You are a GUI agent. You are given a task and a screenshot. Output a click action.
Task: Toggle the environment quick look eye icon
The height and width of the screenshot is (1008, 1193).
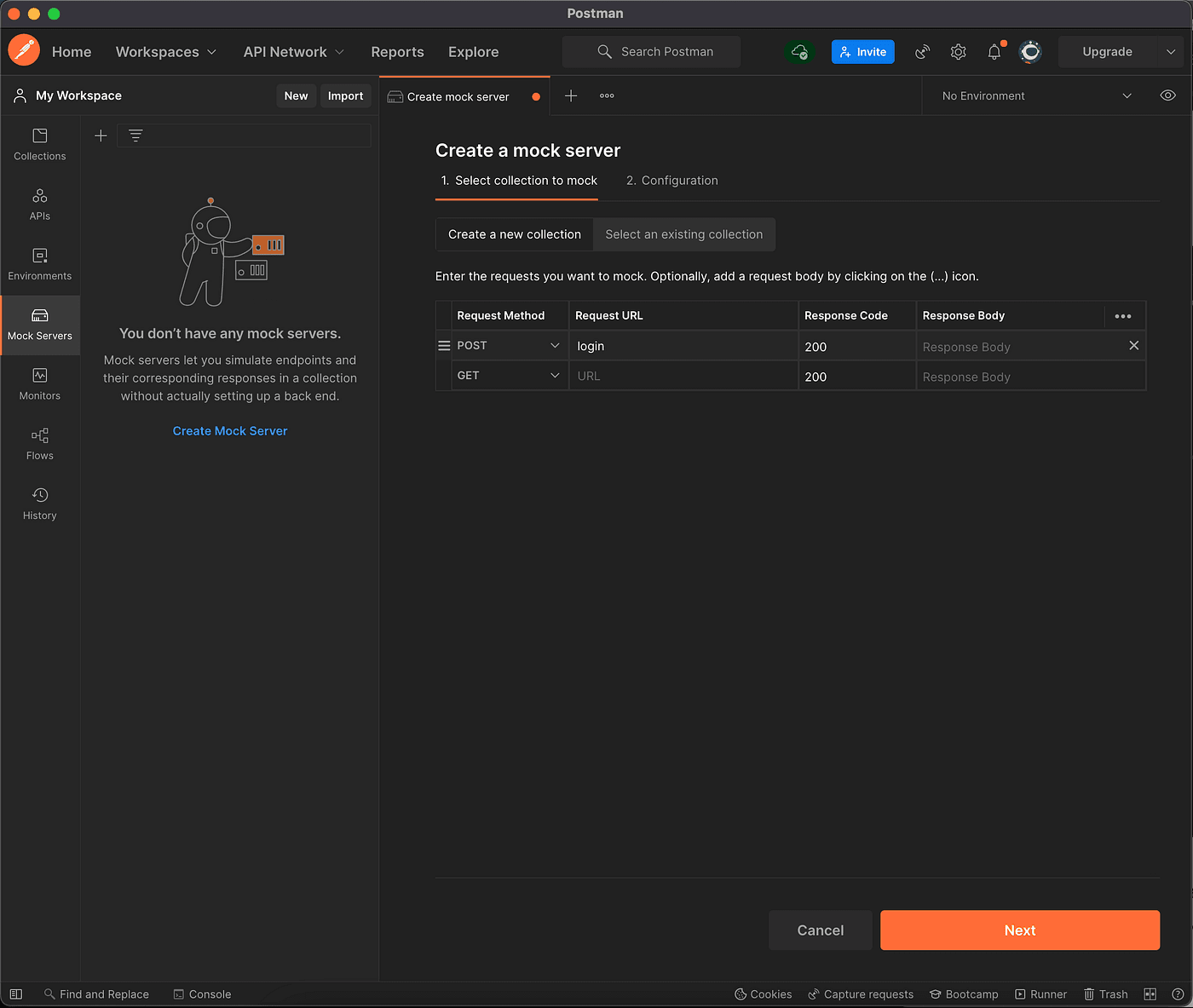[1168, 95]
